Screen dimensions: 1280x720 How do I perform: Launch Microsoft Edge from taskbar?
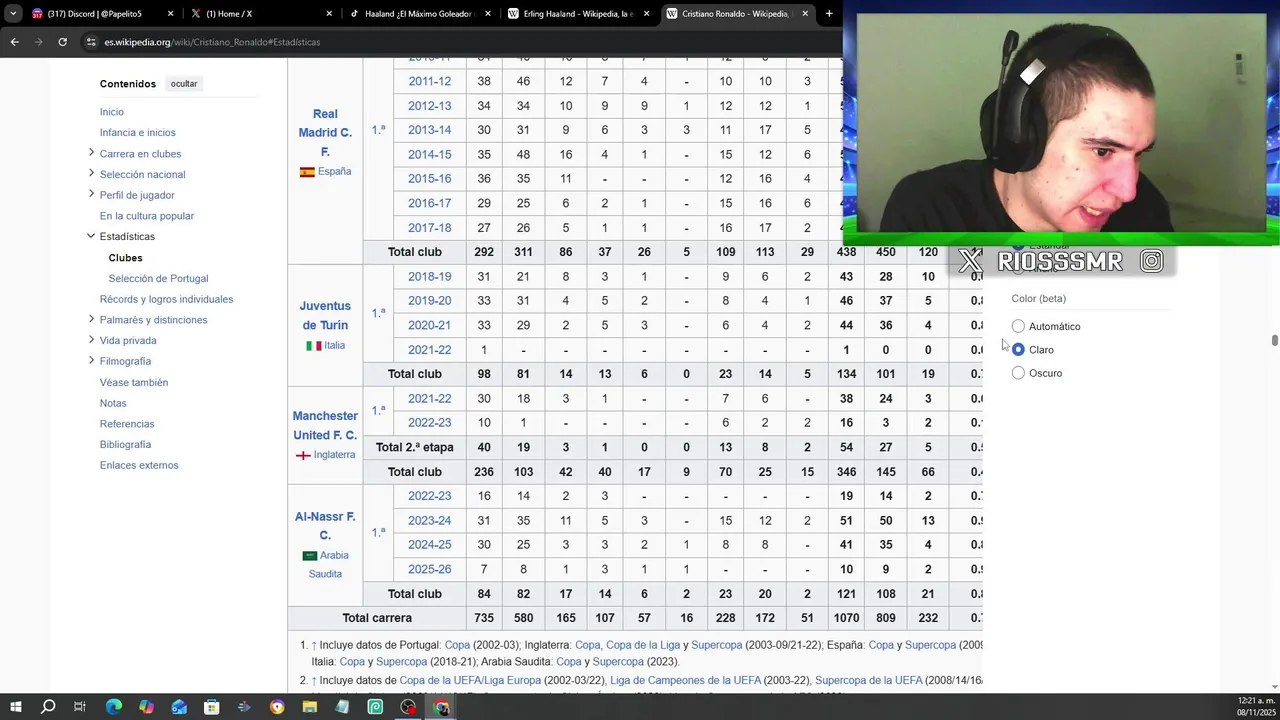(113, 707)
